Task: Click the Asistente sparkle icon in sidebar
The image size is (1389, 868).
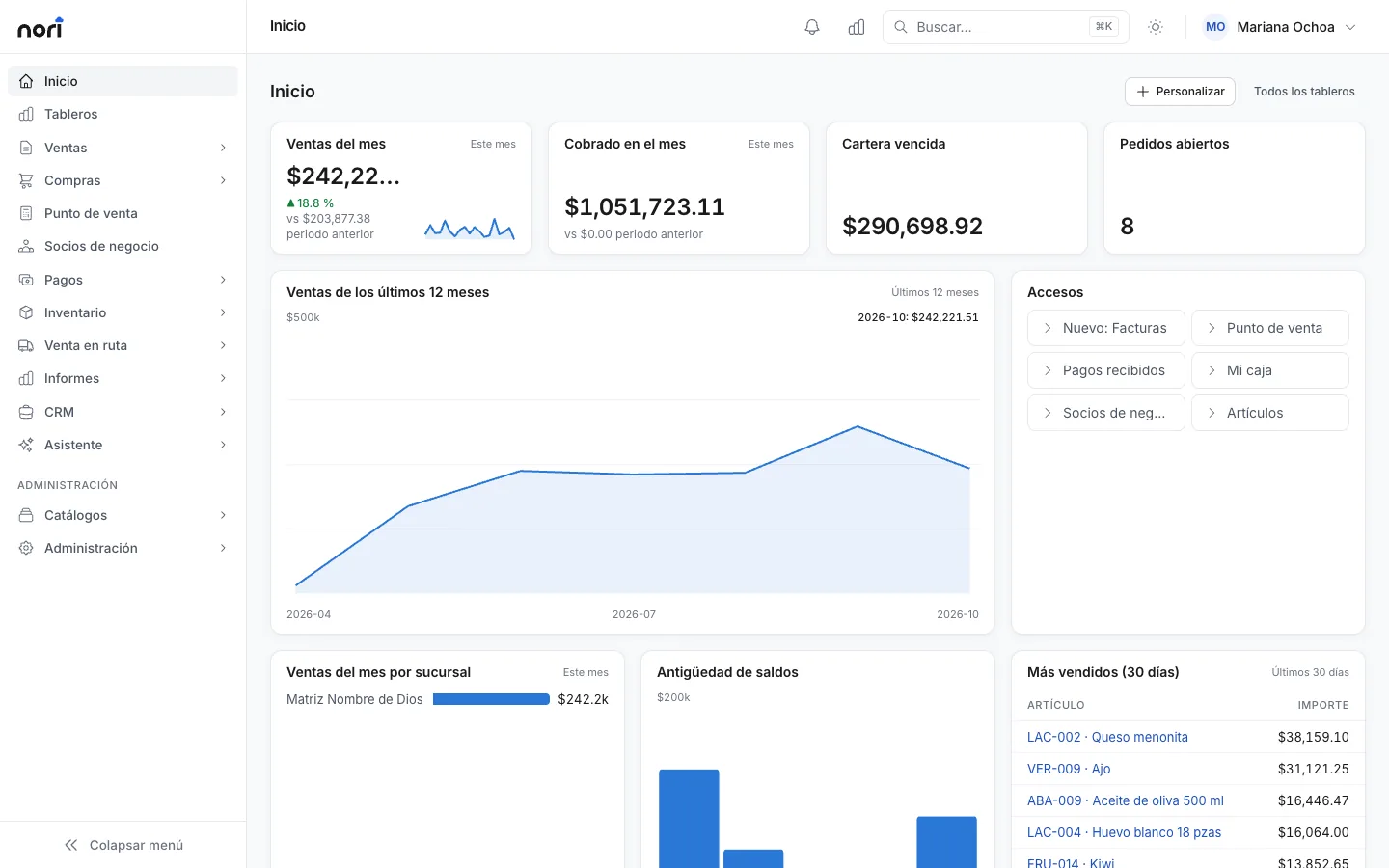Action: pyautogui.click(x=26, y=445)
